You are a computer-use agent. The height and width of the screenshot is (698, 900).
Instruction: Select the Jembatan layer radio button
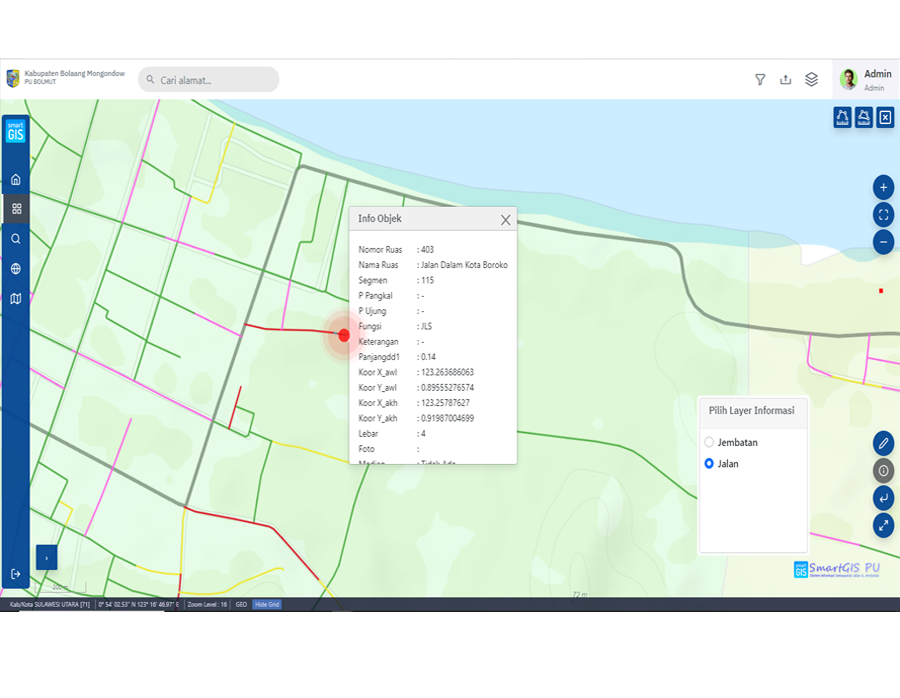pyautogui.click(x=709, y=442)
